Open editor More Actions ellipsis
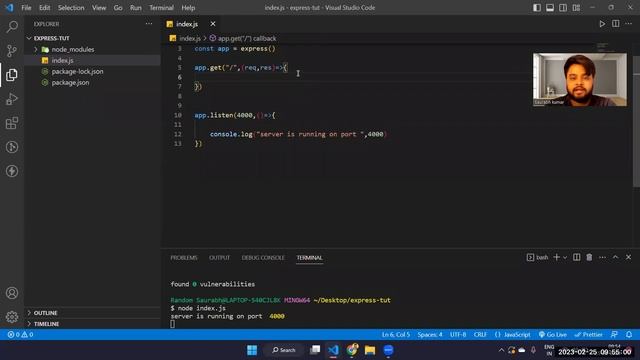 click(x=629, y=24)
